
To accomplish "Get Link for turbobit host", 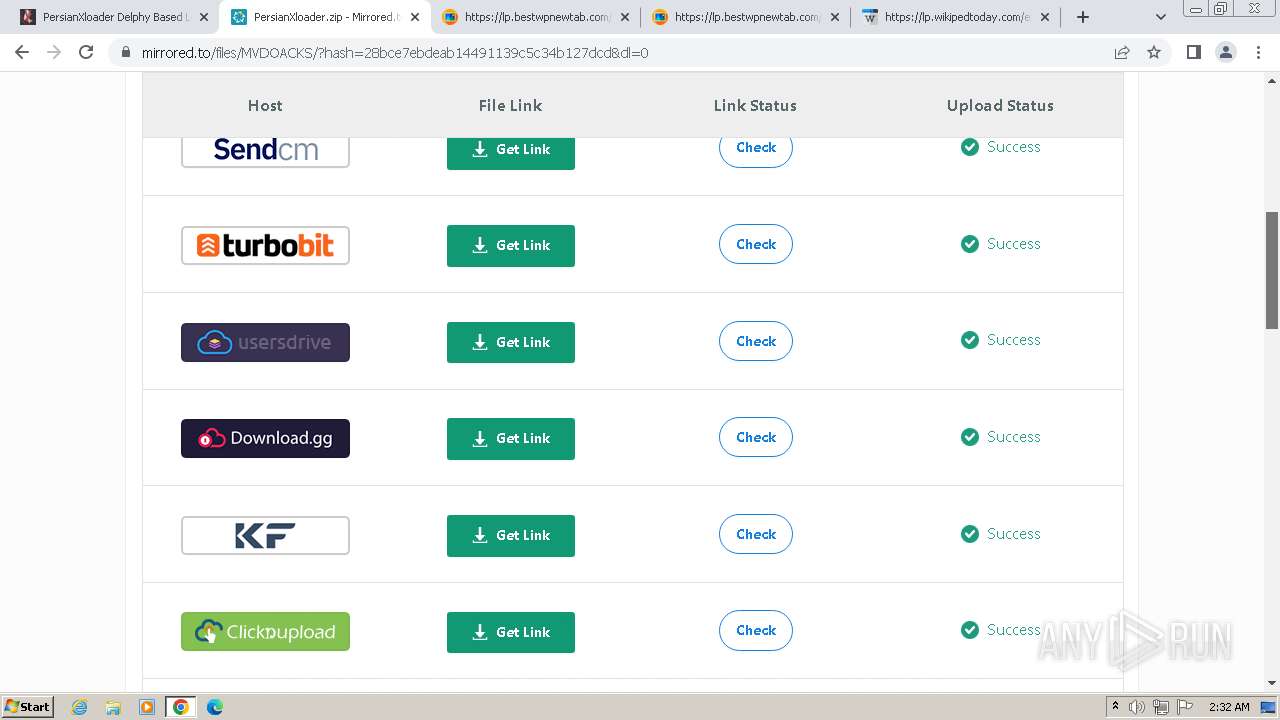I will pos(511,246).
